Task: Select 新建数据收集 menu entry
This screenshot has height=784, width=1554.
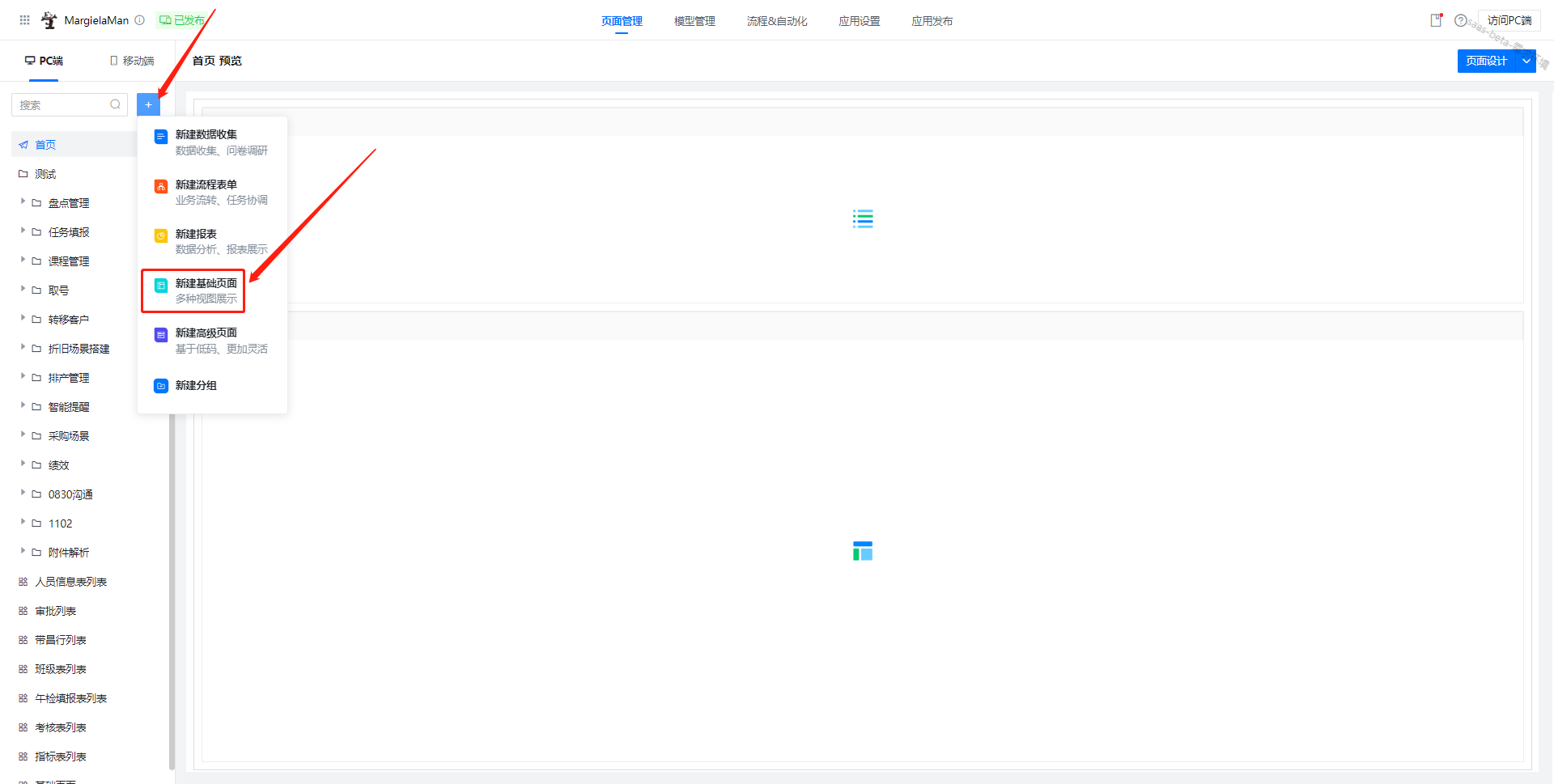Action: point(212,142)
